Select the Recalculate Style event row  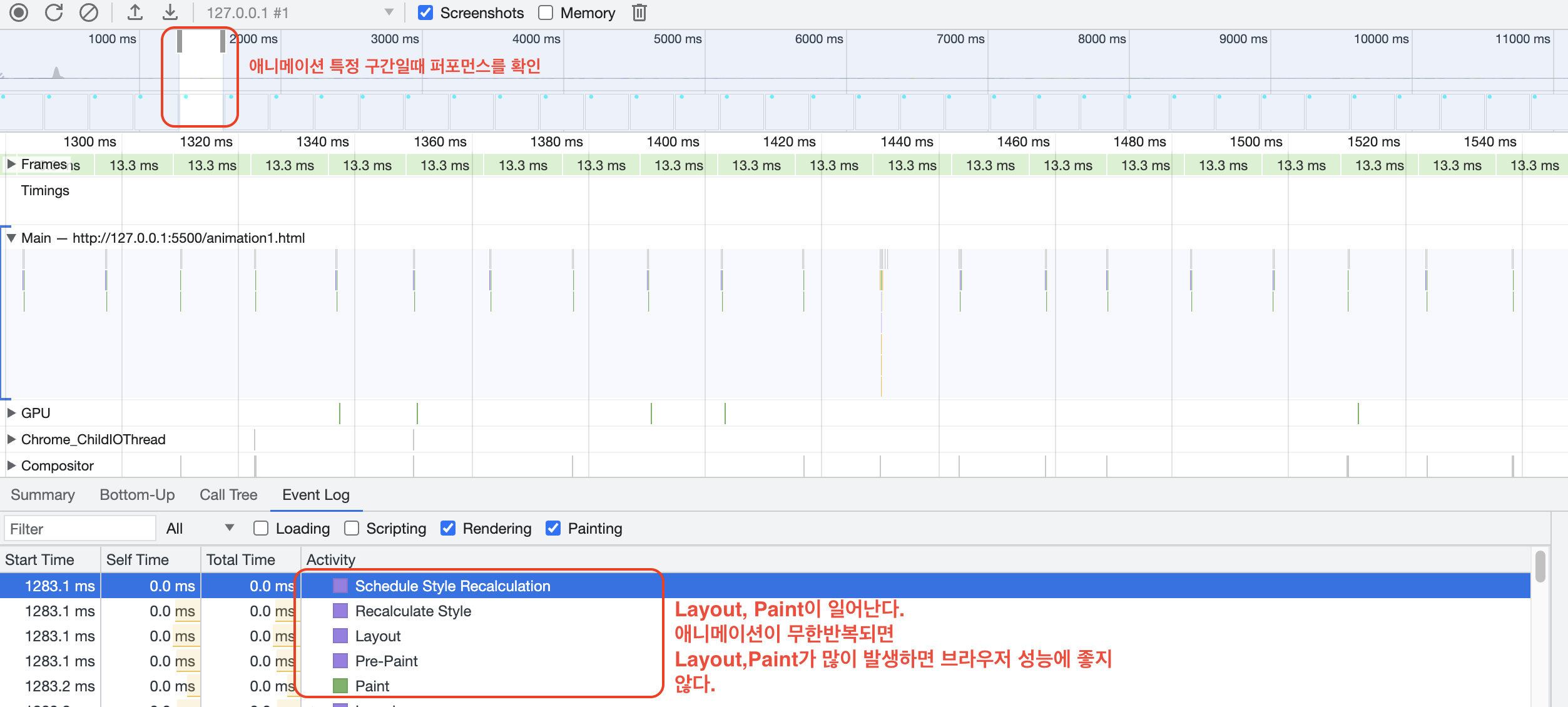(413, 611)
